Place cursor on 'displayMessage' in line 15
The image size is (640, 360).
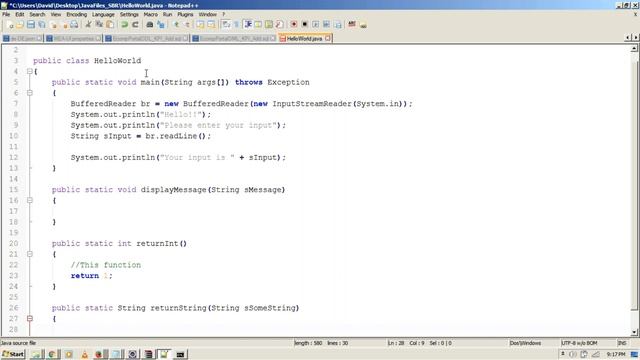coord(173,190)
